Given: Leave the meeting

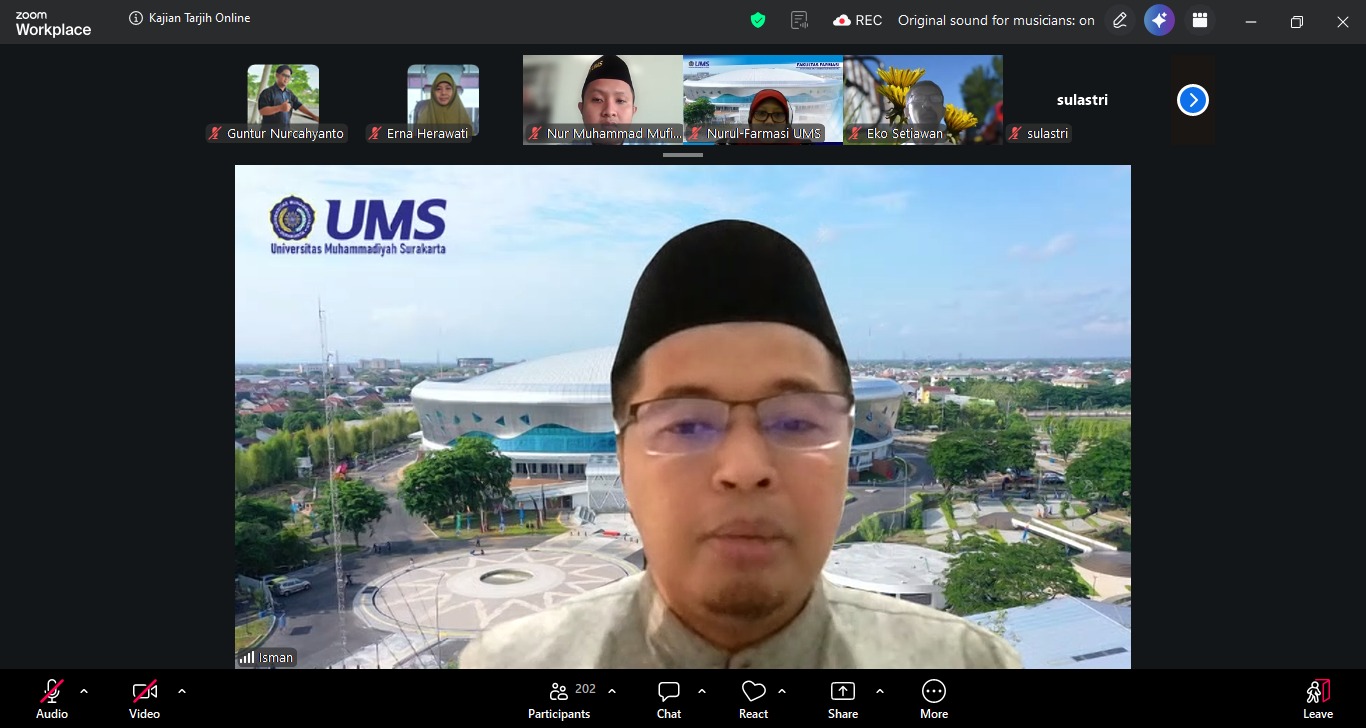Looking at the screenshot, I should 1318,700.
